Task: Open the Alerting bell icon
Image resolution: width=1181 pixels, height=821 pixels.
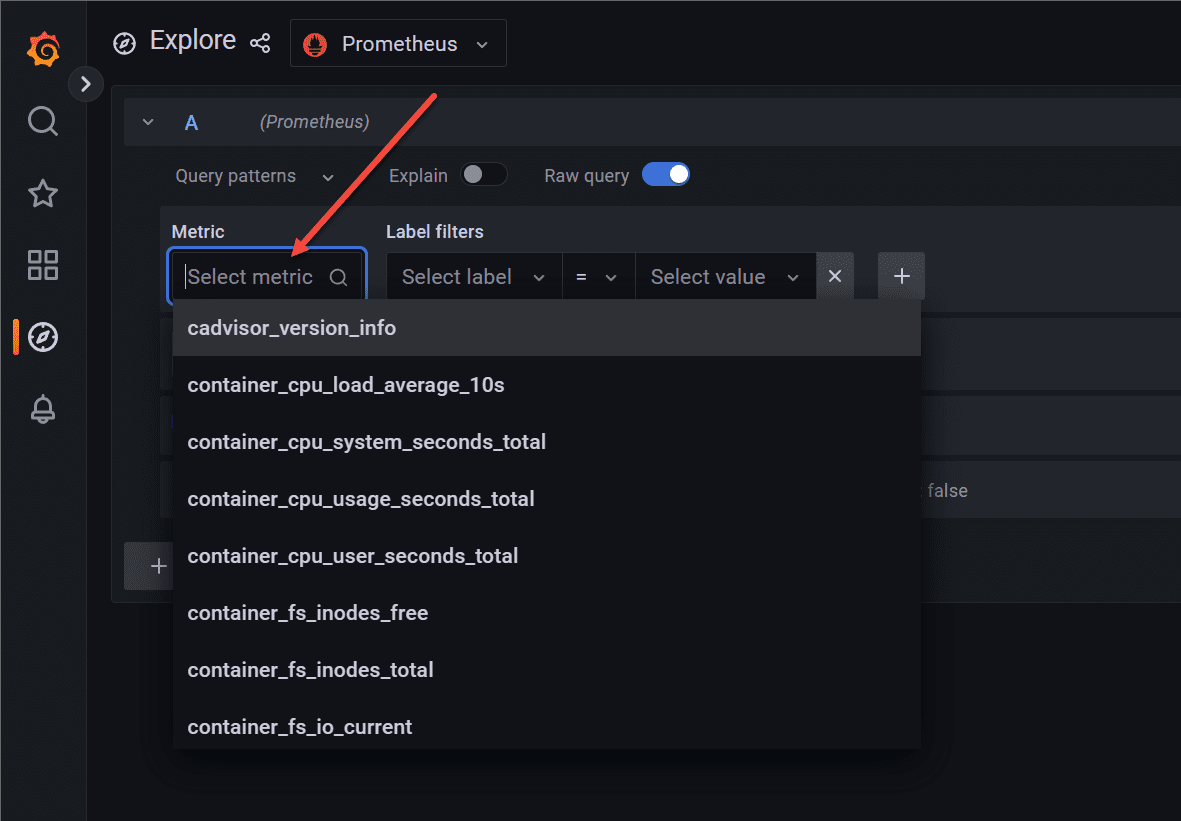Action: [43, 409]
